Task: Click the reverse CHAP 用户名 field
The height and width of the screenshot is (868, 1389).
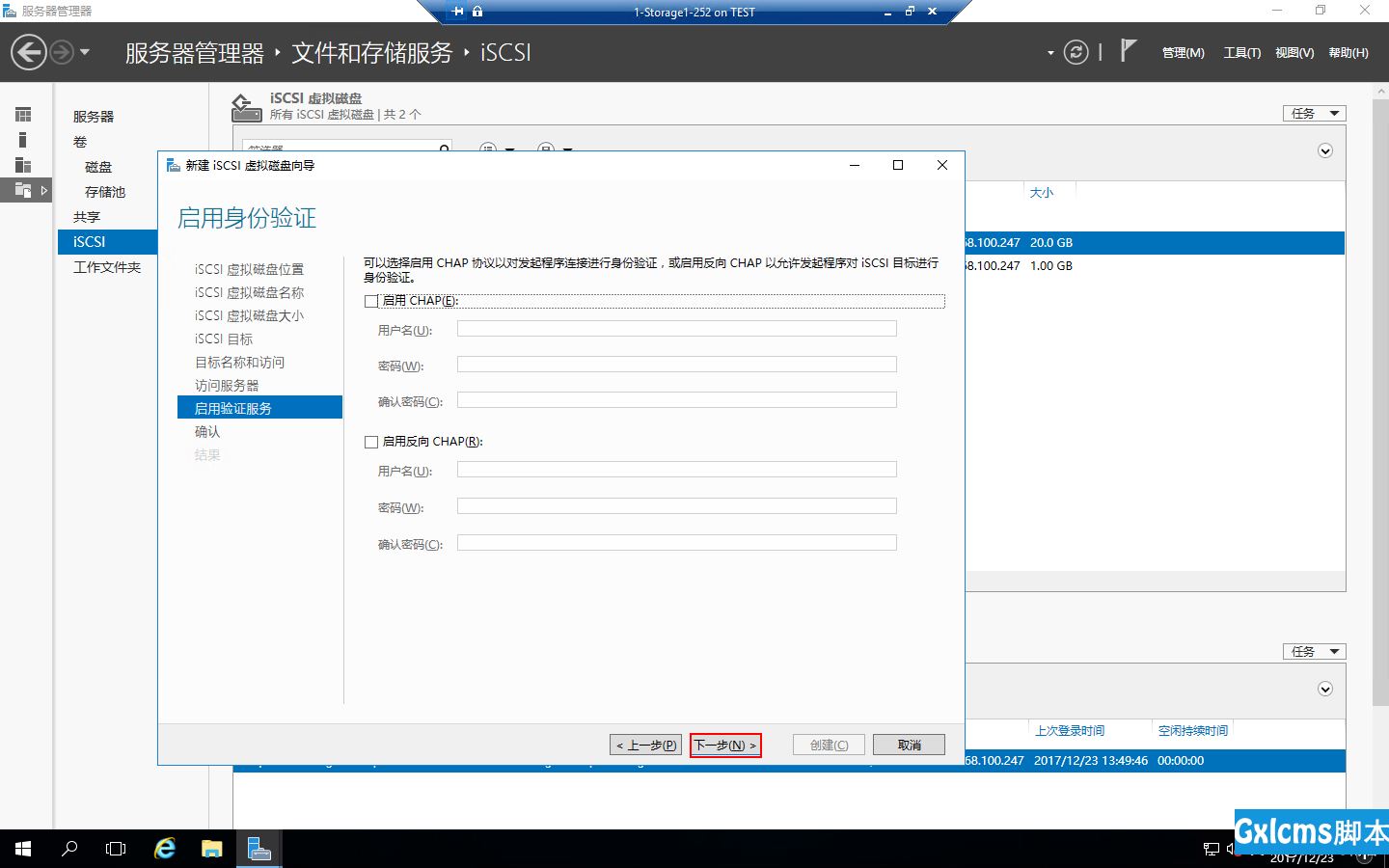Action: pos(676,470)
